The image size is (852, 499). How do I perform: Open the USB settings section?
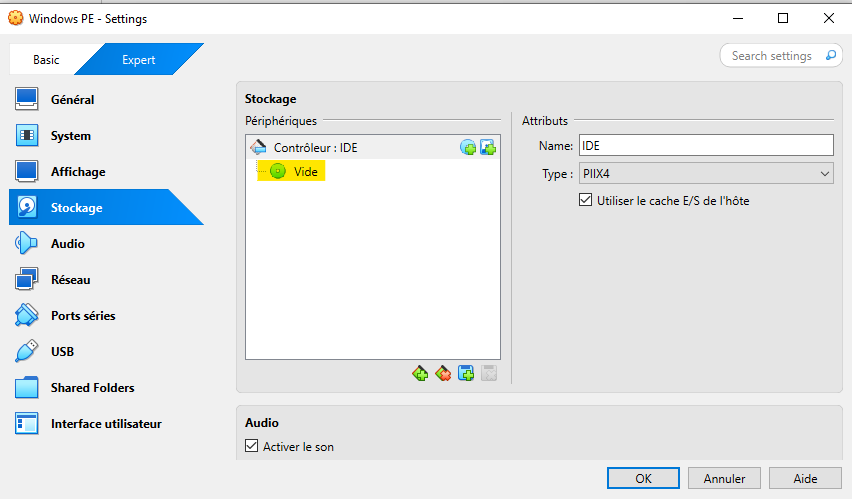(x=62, y=352)
